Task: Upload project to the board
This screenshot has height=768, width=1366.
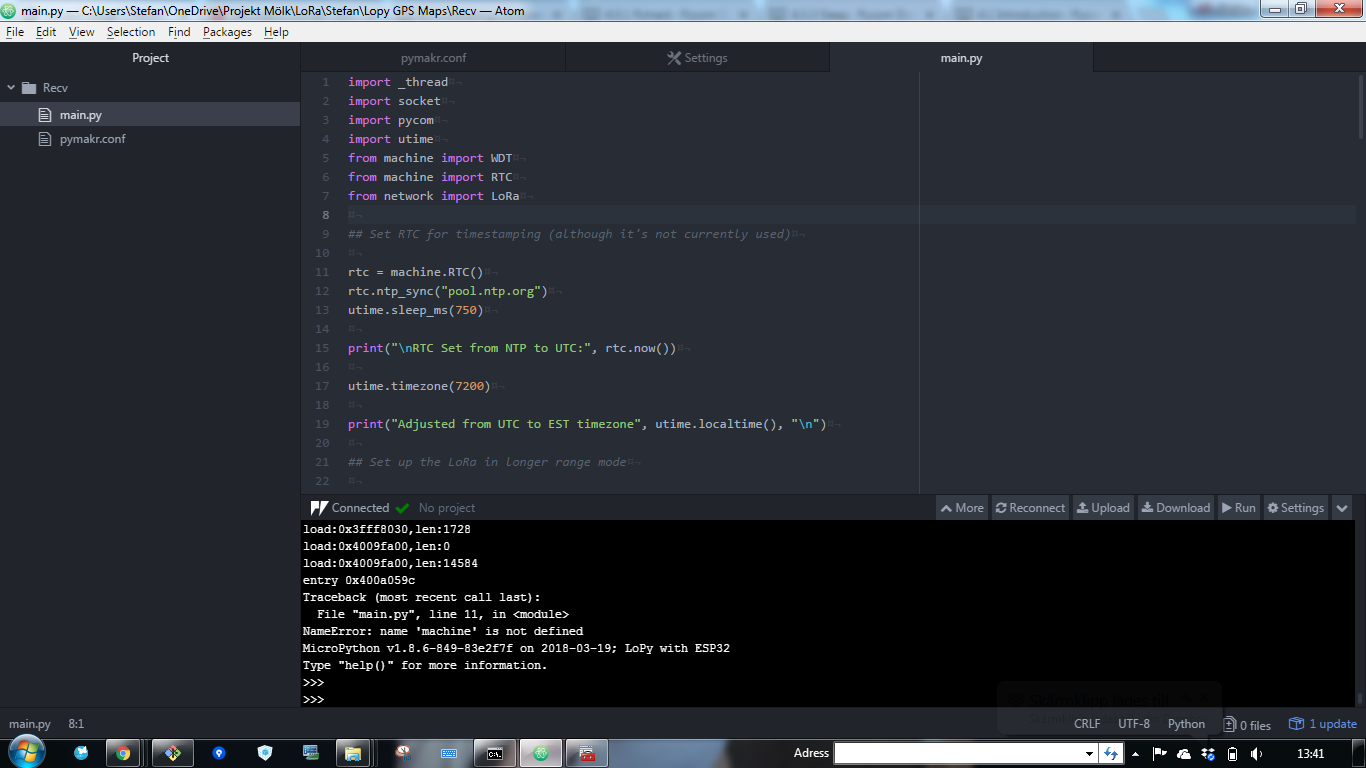Action: point(1102,508)
